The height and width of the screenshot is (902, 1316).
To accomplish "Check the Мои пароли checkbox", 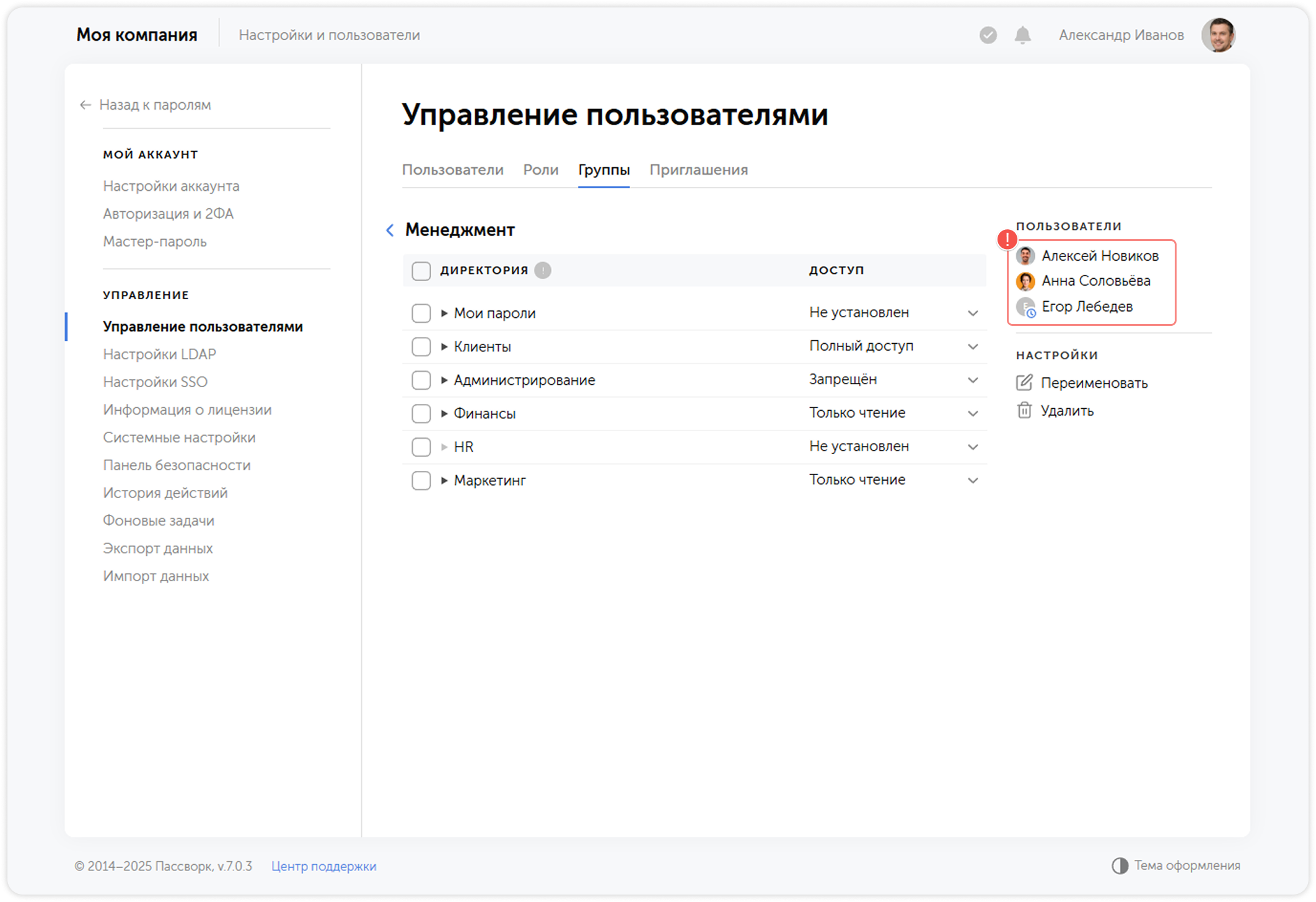I will tap(421, 313).
